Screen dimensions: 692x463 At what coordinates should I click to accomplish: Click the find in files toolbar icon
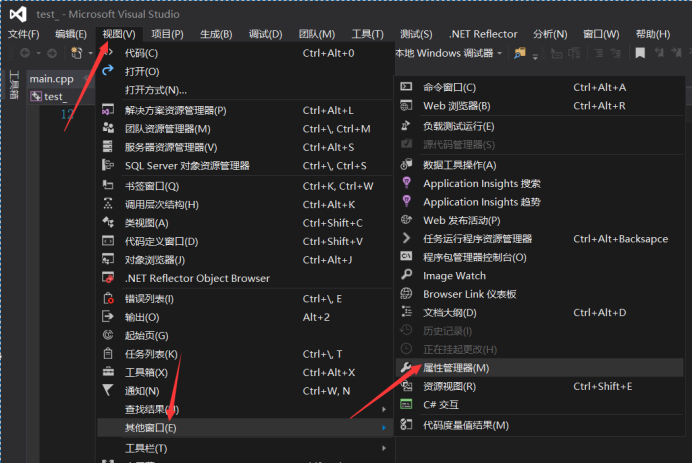[520, 53]
